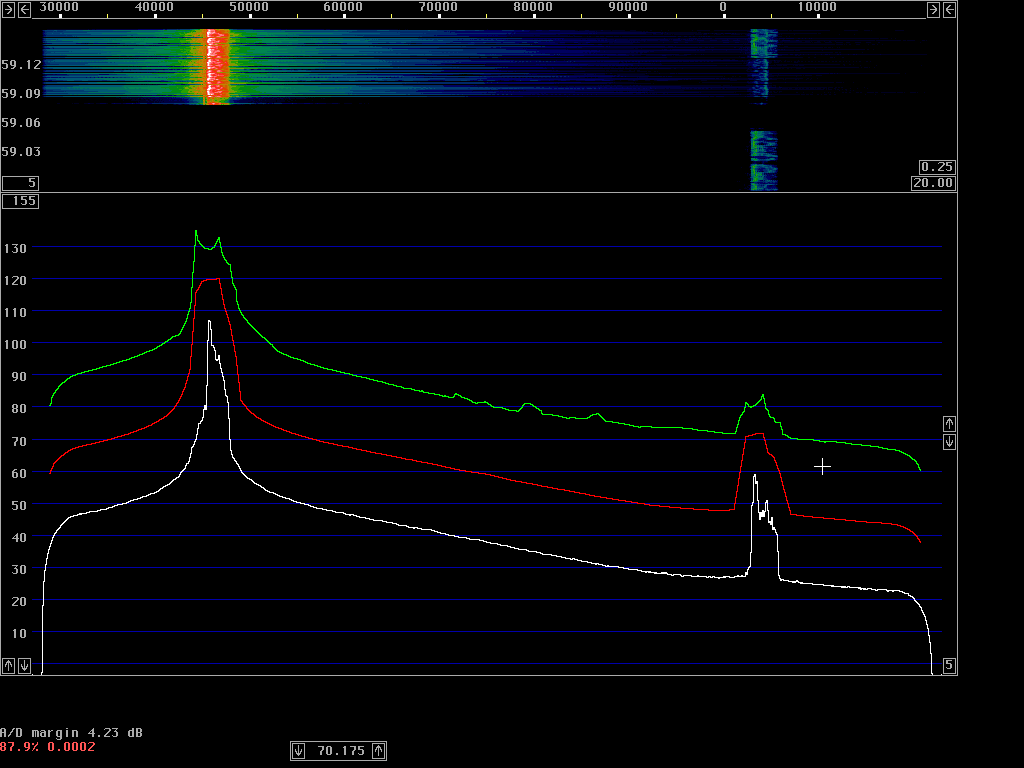
Task: Edit the waterfall gain value 0.25
Action: (x=937, y=167)
